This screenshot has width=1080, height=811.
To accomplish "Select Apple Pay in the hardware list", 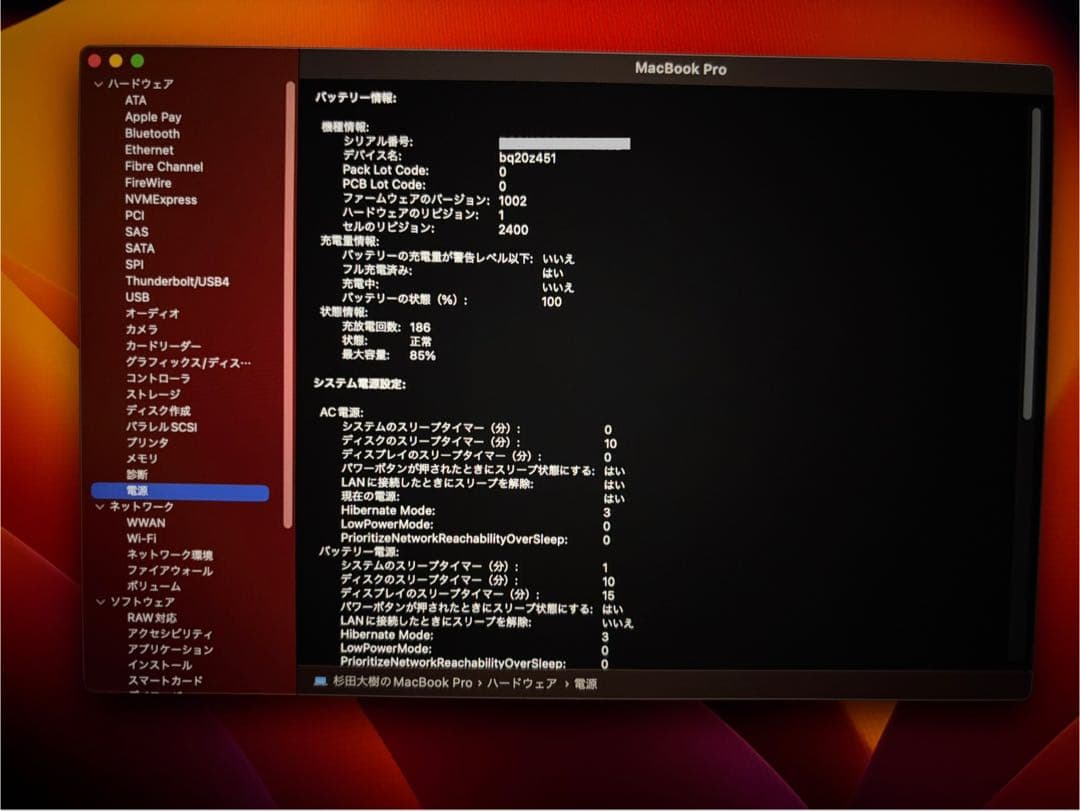I will pos(153,117).
